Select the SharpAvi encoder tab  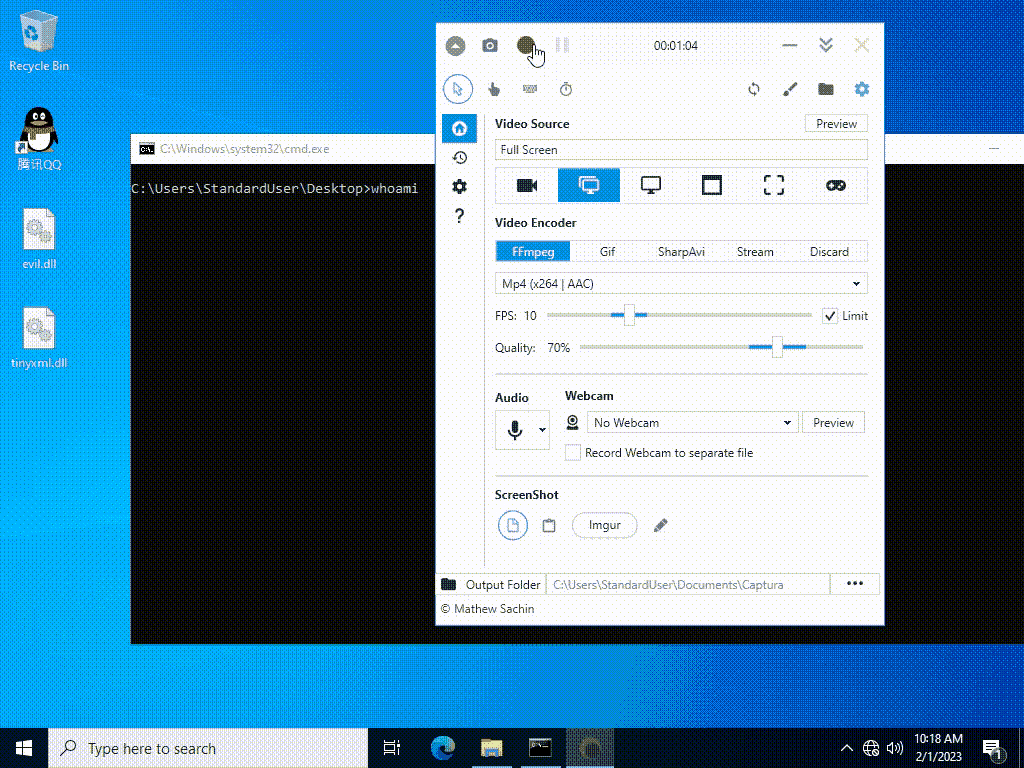tap(681, 252)
